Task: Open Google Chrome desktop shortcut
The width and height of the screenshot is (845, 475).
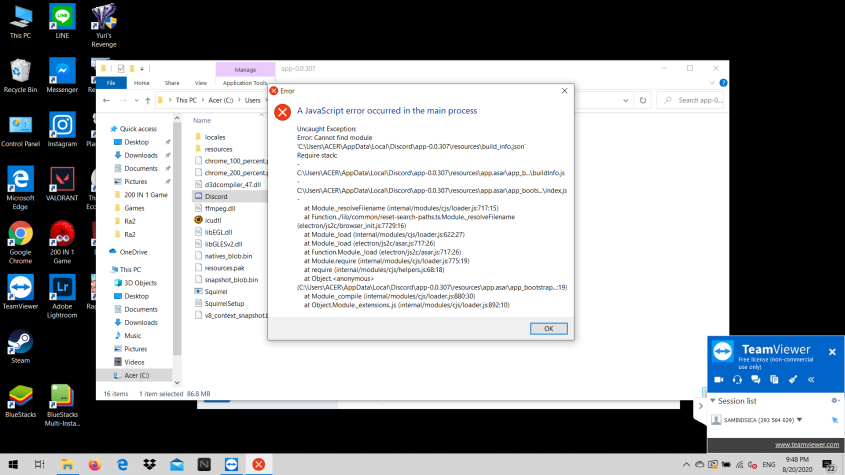Action: (20, 242)
